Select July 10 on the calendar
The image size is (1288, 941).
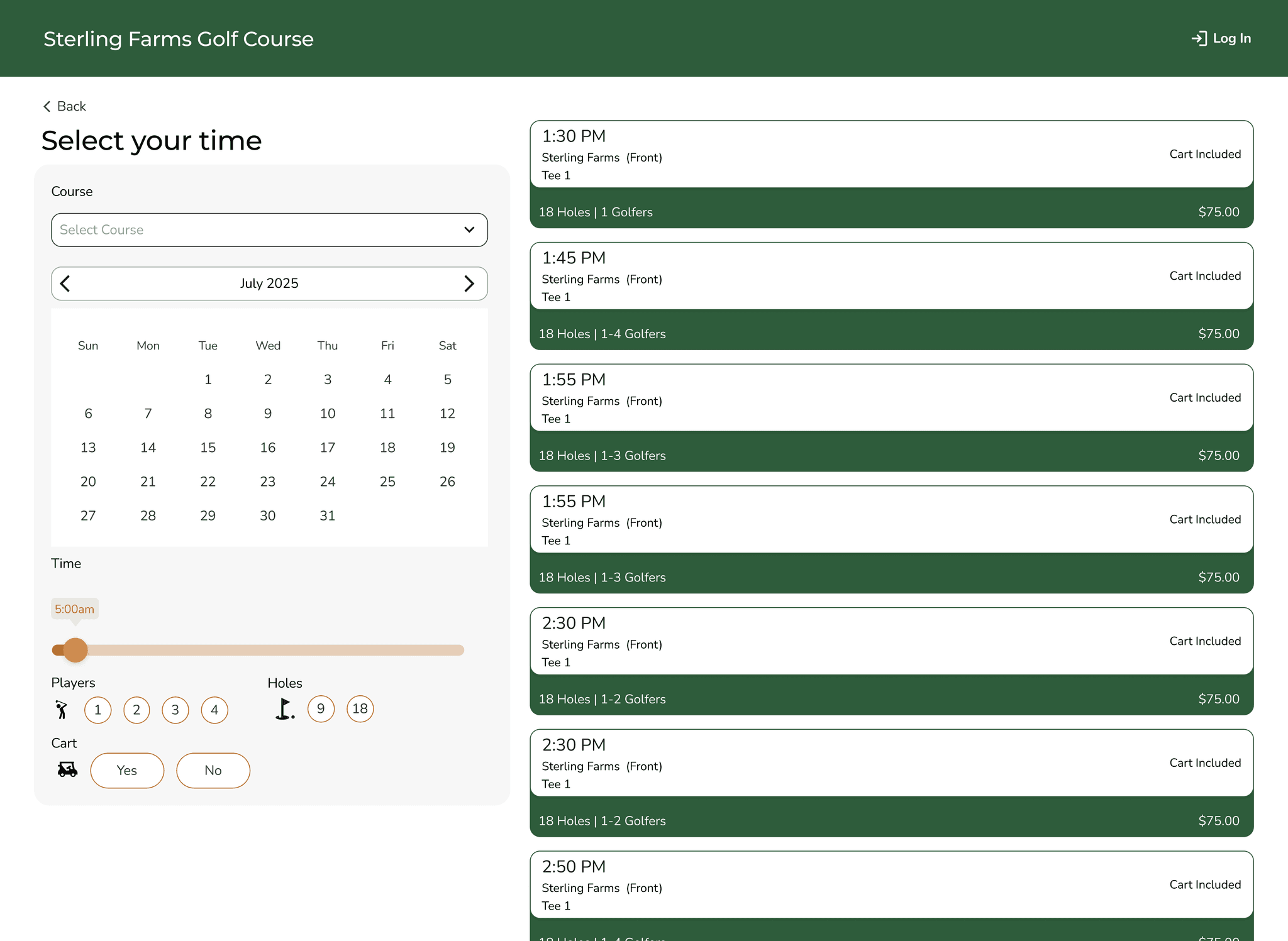(328, 414)
